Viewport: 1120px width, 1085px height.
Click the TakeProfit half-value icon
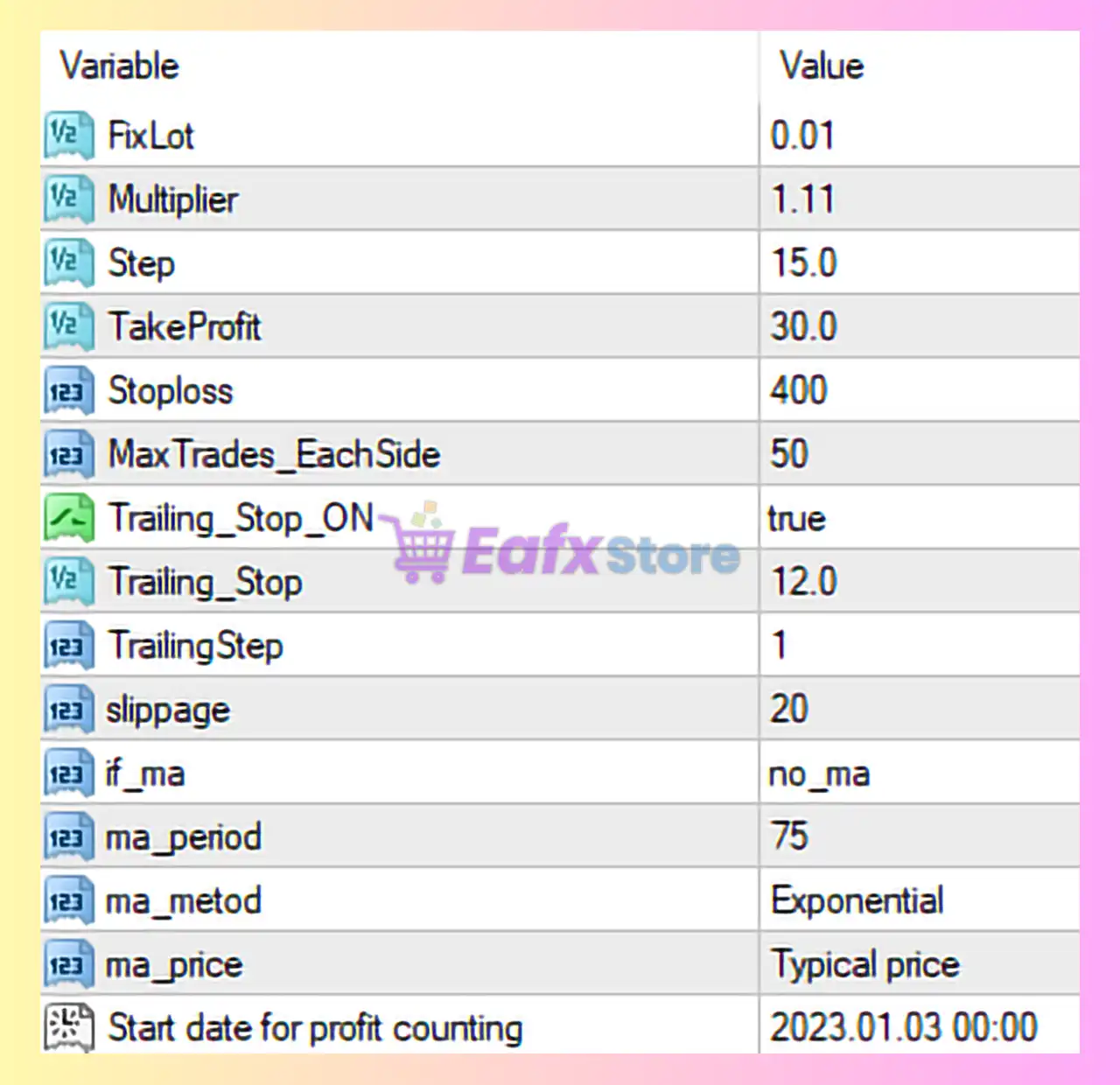pos(68,325)
